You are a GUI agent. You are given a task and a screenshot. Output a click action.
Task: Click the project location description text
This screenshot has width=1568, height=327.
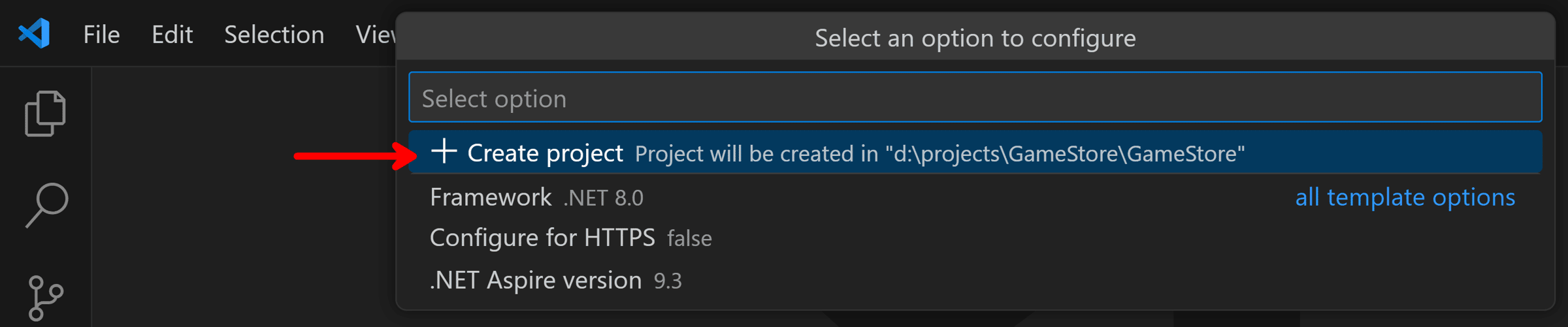[x=939, y=154]
